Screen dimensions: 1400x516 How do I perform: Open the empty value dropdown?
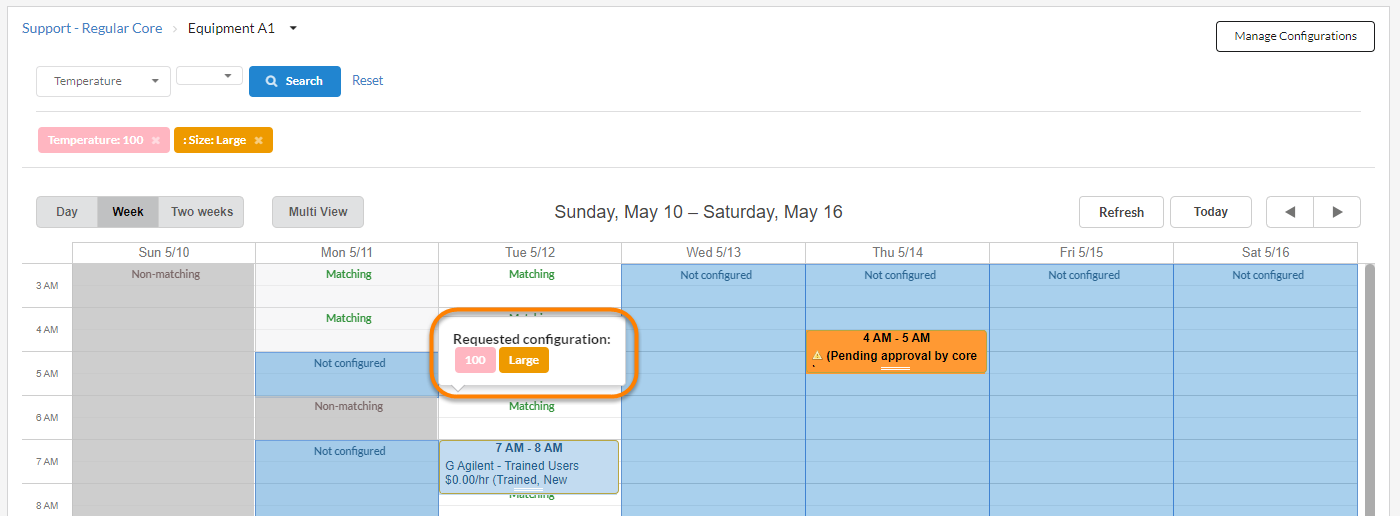tap(209, 76)
